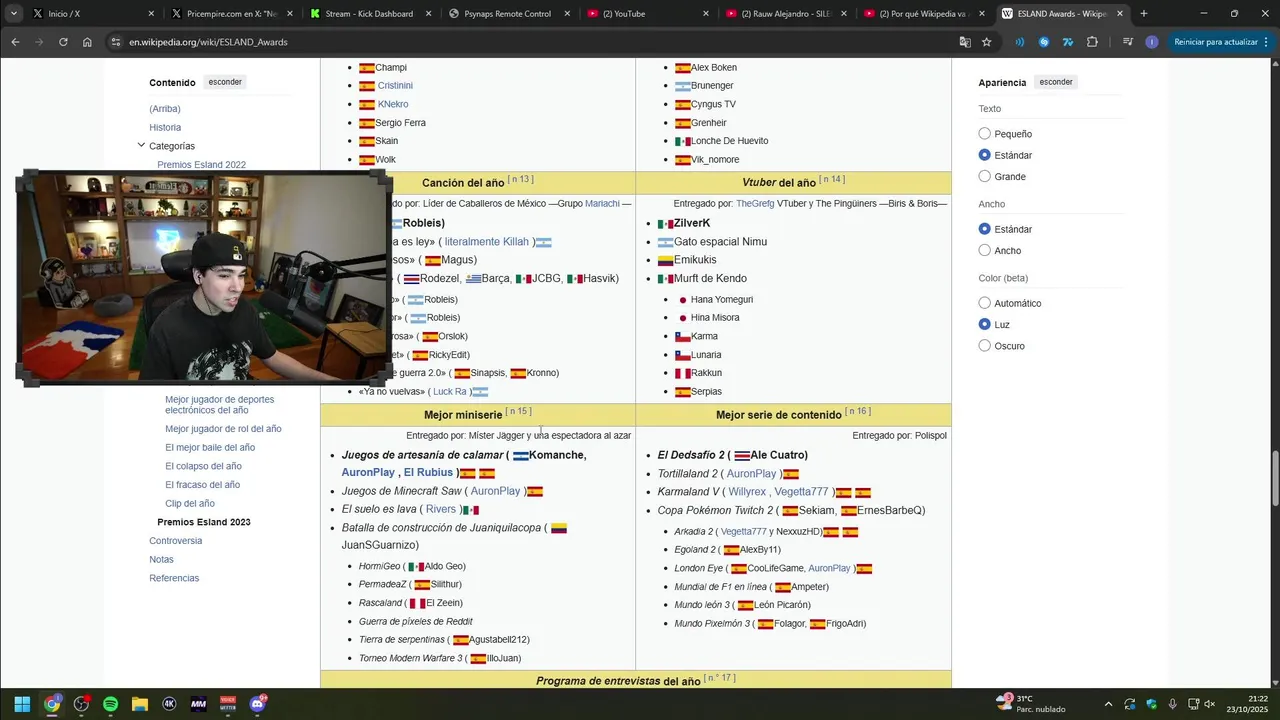
Task: Open Windows Start menu
Action: (22, 704)
